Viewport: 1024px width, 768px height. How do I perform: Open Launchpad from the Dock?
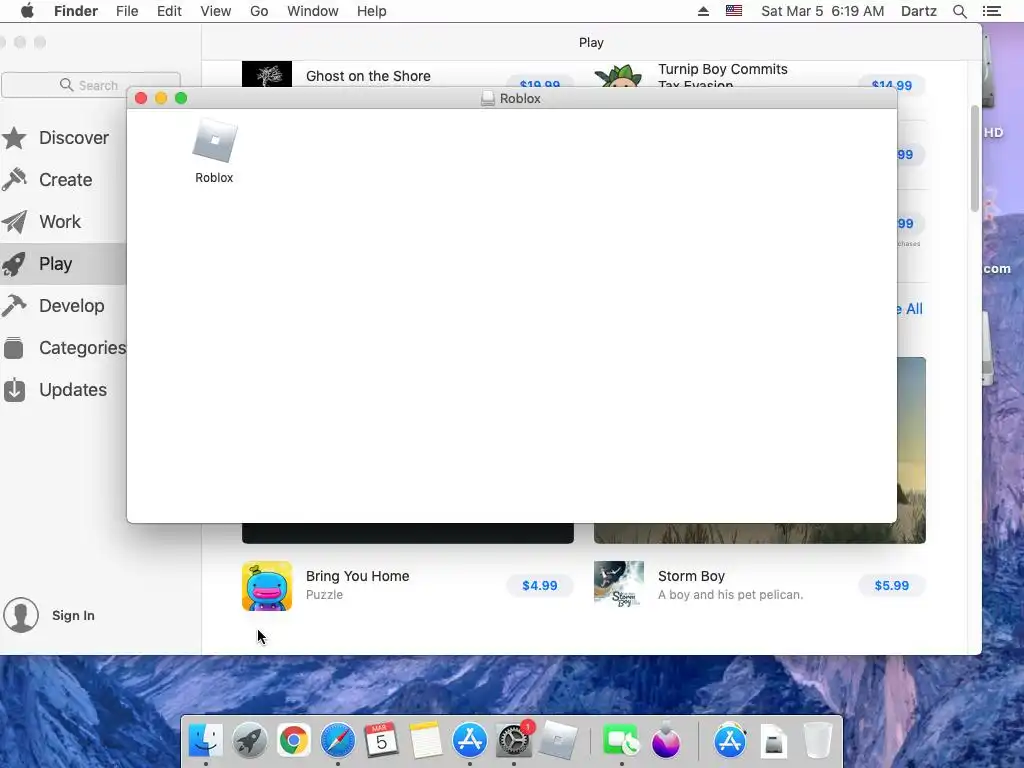coord(249,741)
